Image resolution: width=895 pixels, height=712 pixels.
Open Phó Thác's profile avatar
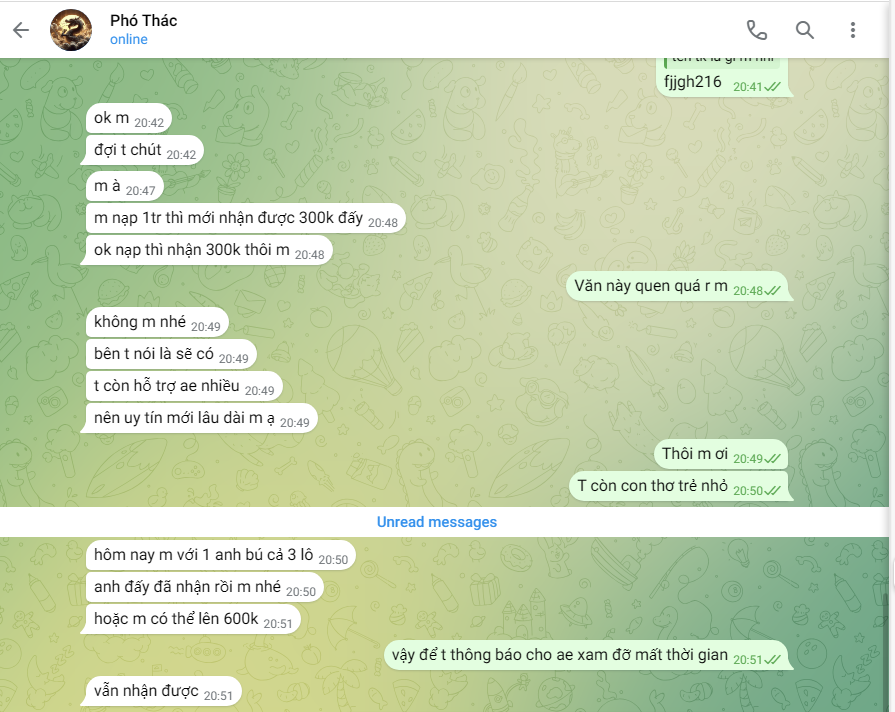(71, 30)
